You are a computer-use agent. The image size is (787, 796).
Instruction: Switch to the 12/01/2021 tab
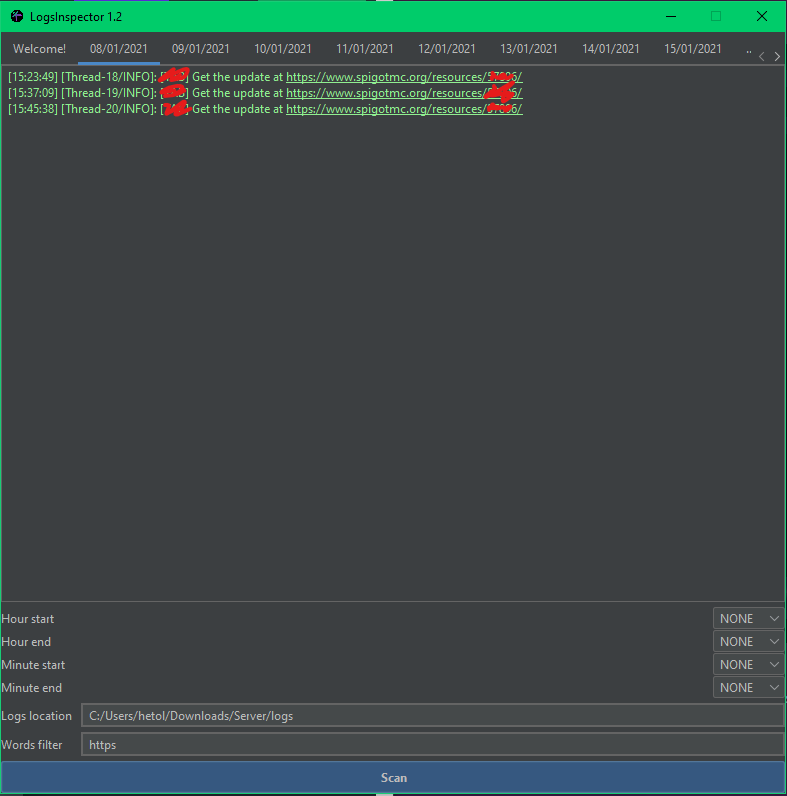point(447,49)
